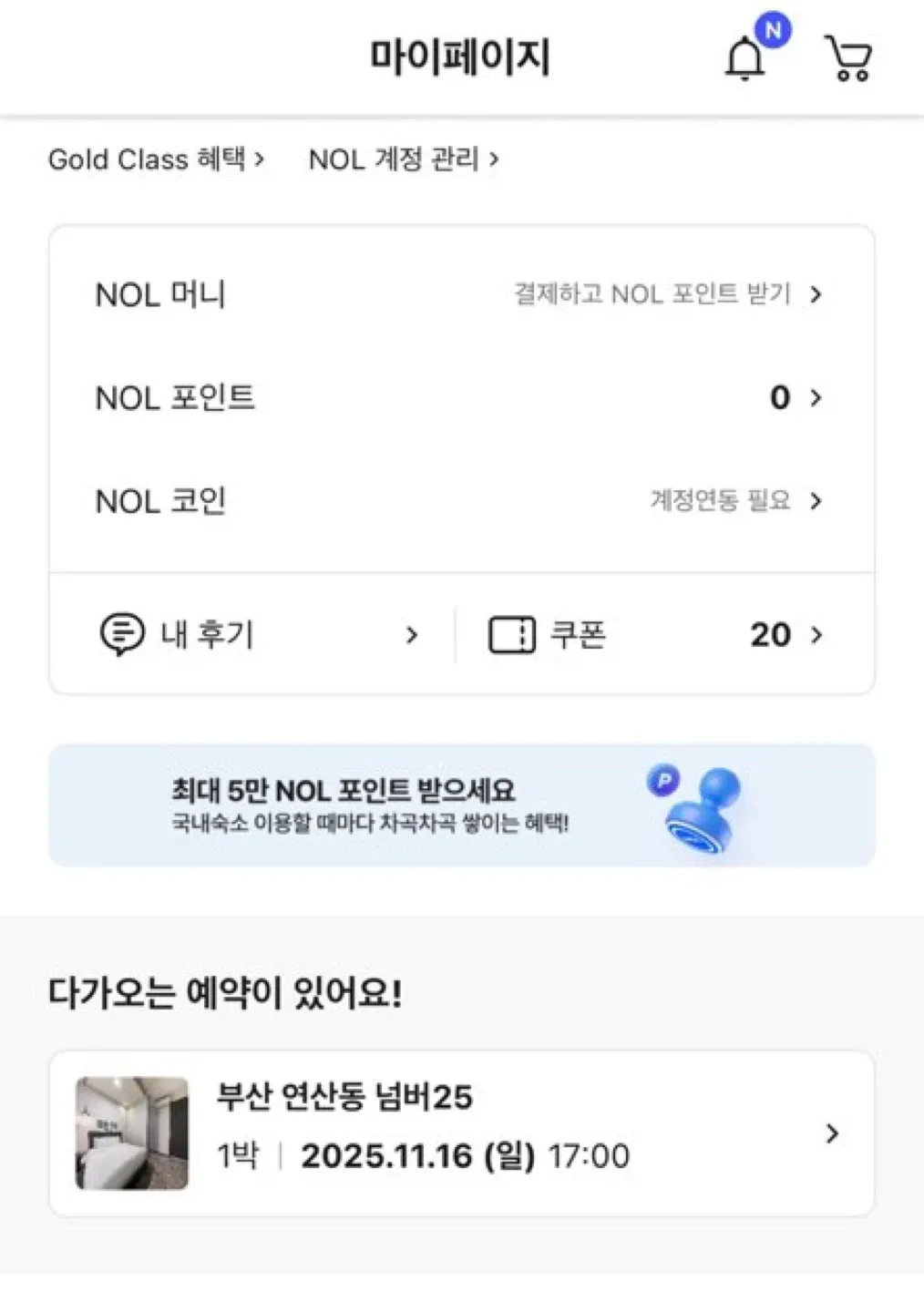The width and height of the screenshot is (924, 1312).
Task: Open the 최대 5만 NOL 포인트 banner
Action: point(364,805)
